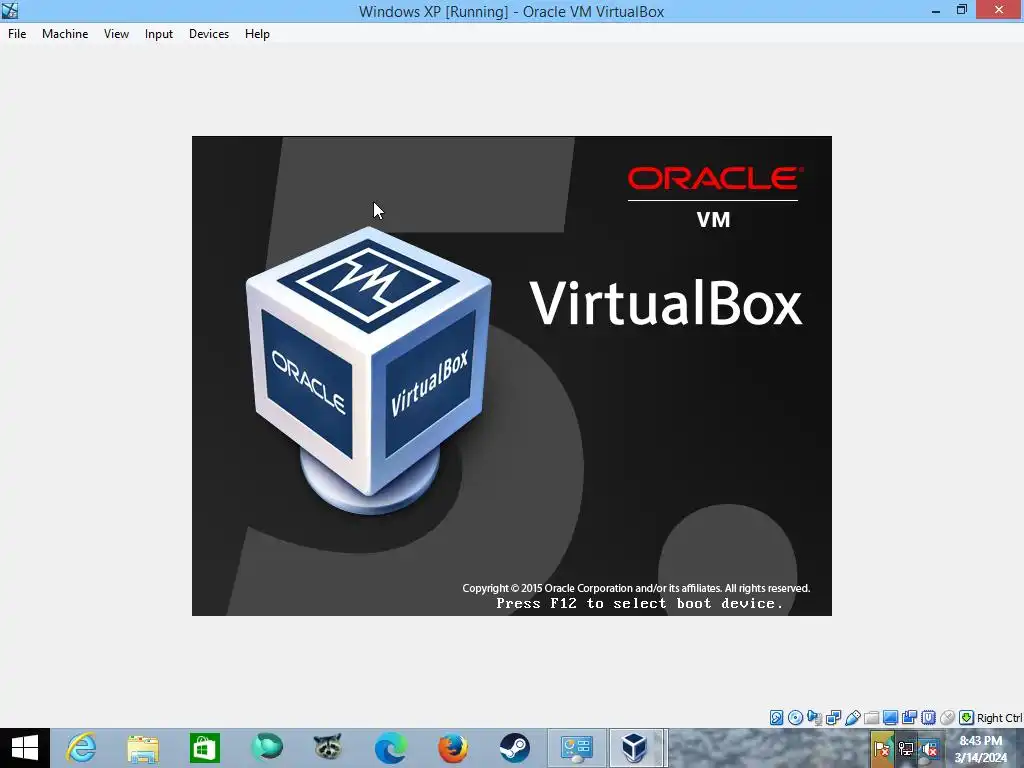Click the USB devices status icon

coord(852,718)
